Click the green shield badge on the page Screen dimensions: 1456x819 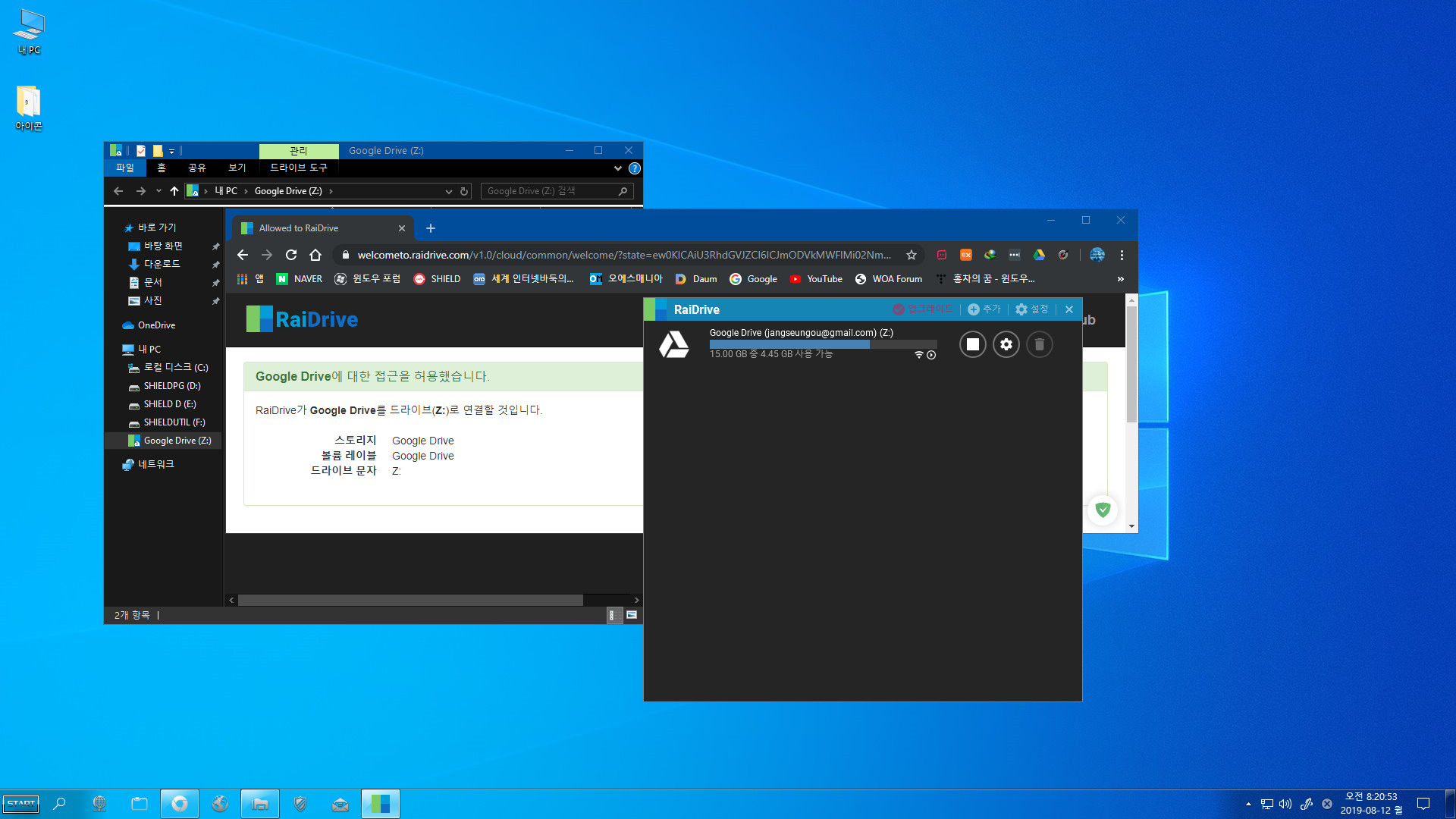[1103, 510]
